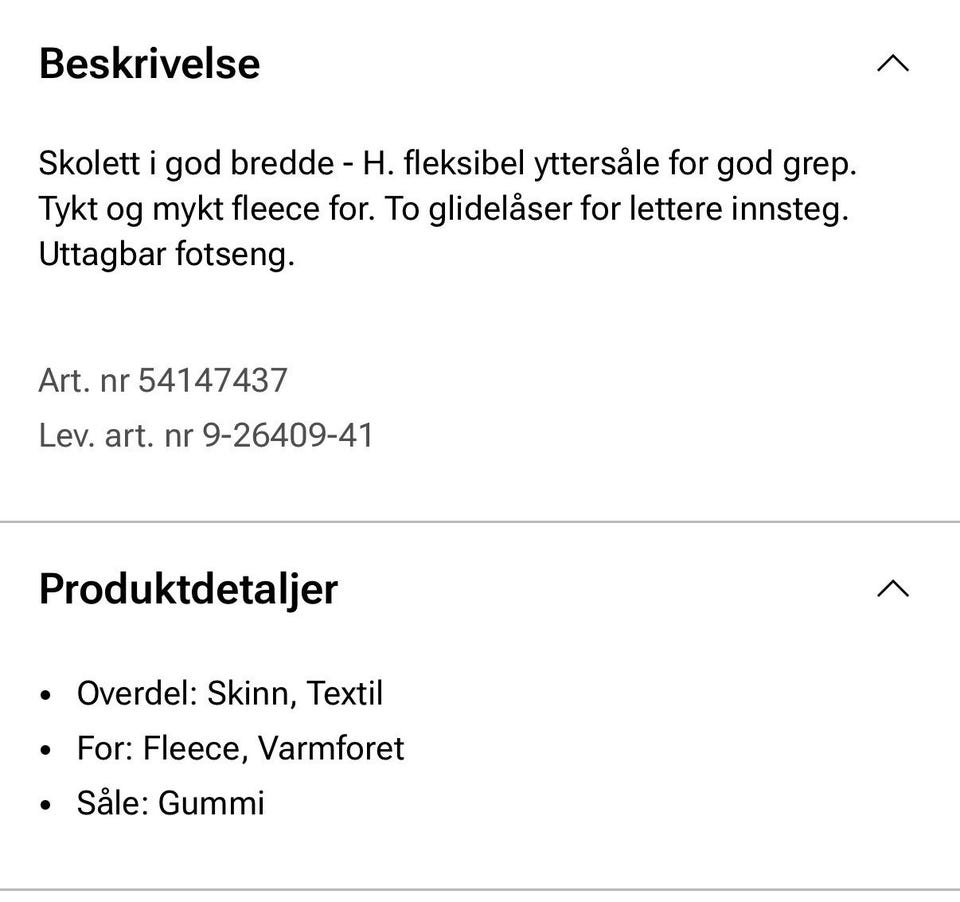Tap the Beskrivelse heading

[149, 64]
